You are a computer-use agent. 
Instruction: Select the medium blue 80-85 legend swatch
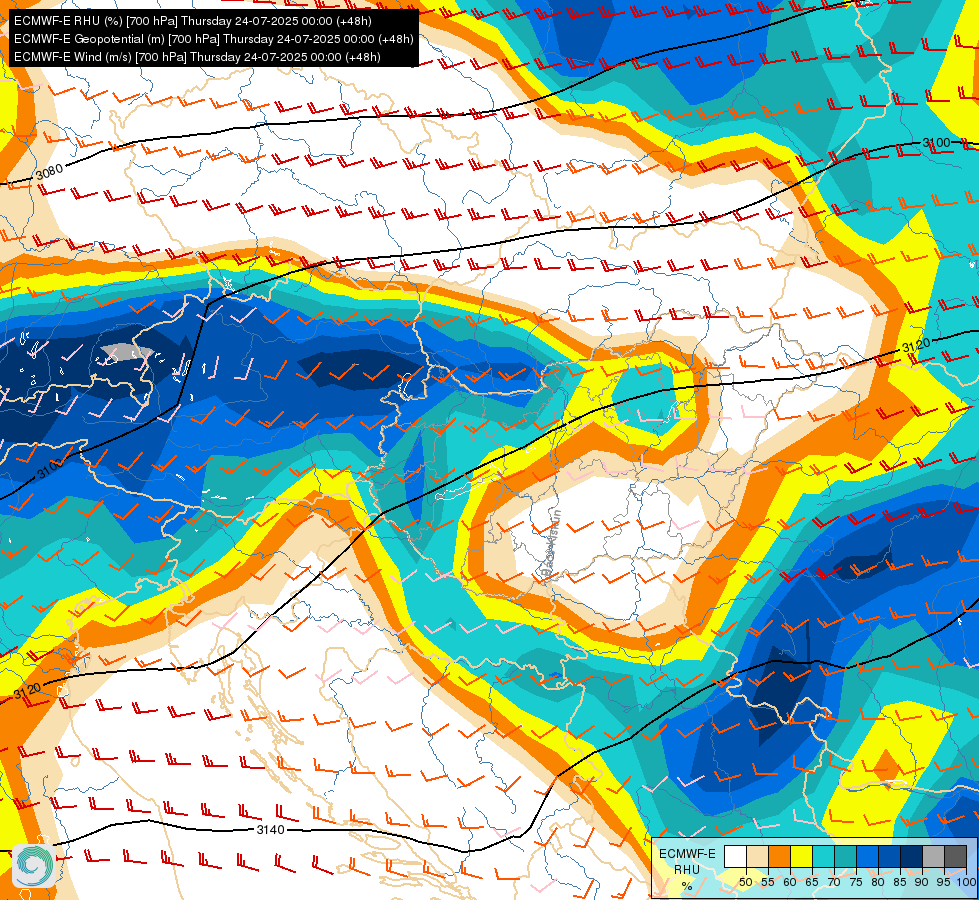tap(890, 856)
